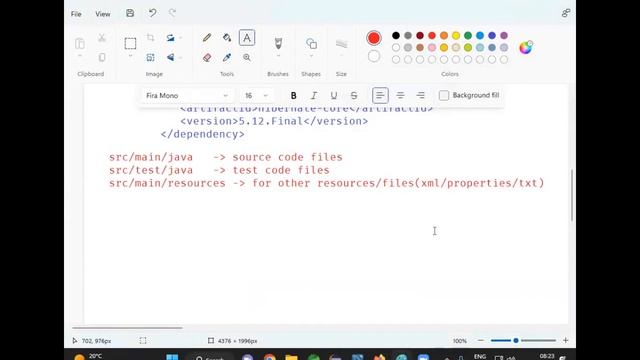Click the Cut scissors icon

point(102,38)
